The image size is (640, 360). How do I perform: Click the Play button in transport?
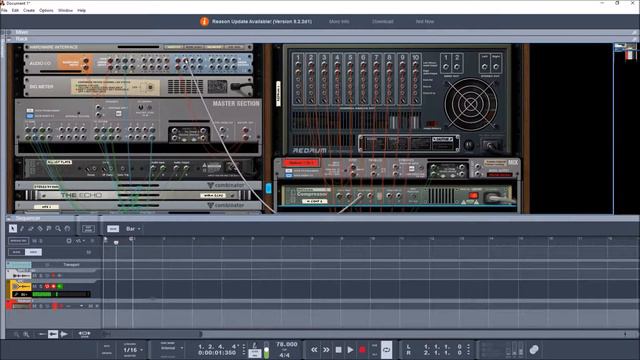[x=350, y=350]
